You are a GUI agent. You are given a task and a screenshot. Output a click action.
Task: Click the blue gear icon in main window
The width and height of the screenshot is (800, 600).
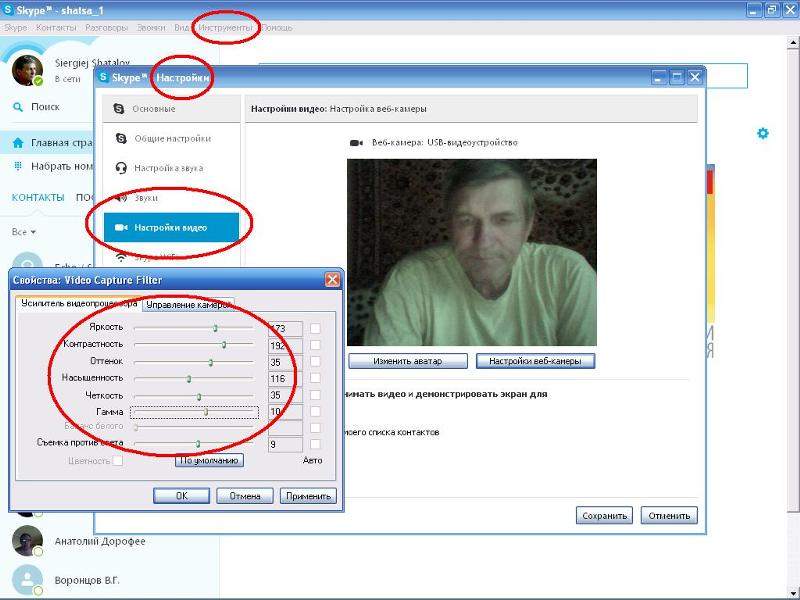tap(763, 134)
